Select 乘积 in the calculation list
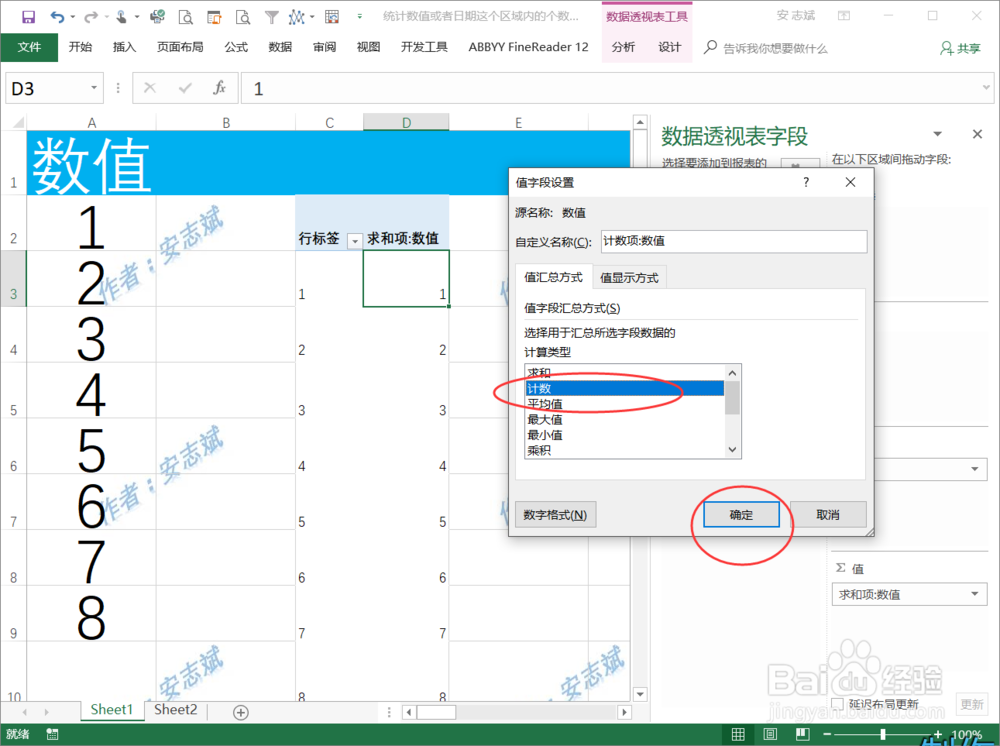Screen dimensions: 1000x746 [x=624, y=450]
